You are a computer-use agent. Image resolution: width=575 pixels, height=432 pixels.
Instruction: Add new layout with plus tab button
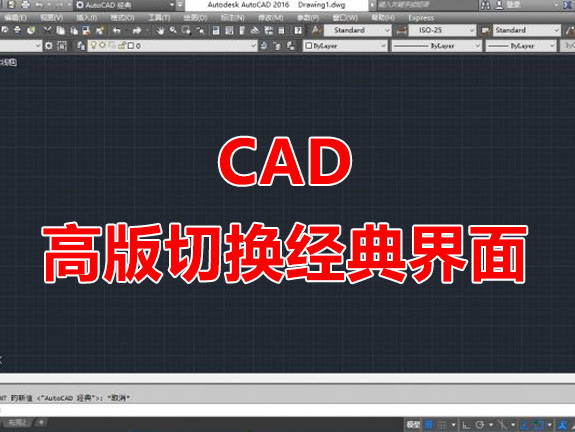click(x=41, y=422)
